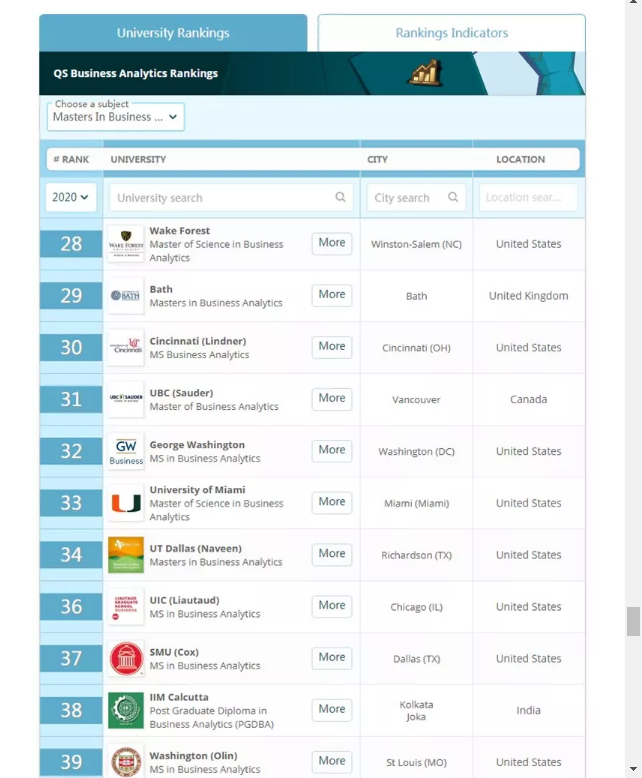The image size is (642, 778).
Task: Click More for Cincinnati (Lindner)
Action: point(332,346)
